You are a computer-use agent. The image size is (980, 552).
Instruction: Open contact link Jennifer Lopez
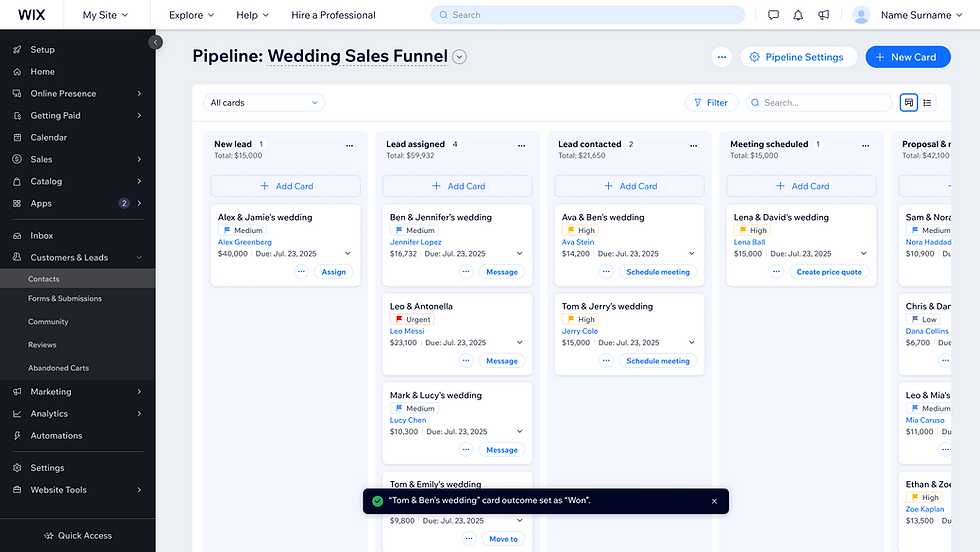point(416,242)
